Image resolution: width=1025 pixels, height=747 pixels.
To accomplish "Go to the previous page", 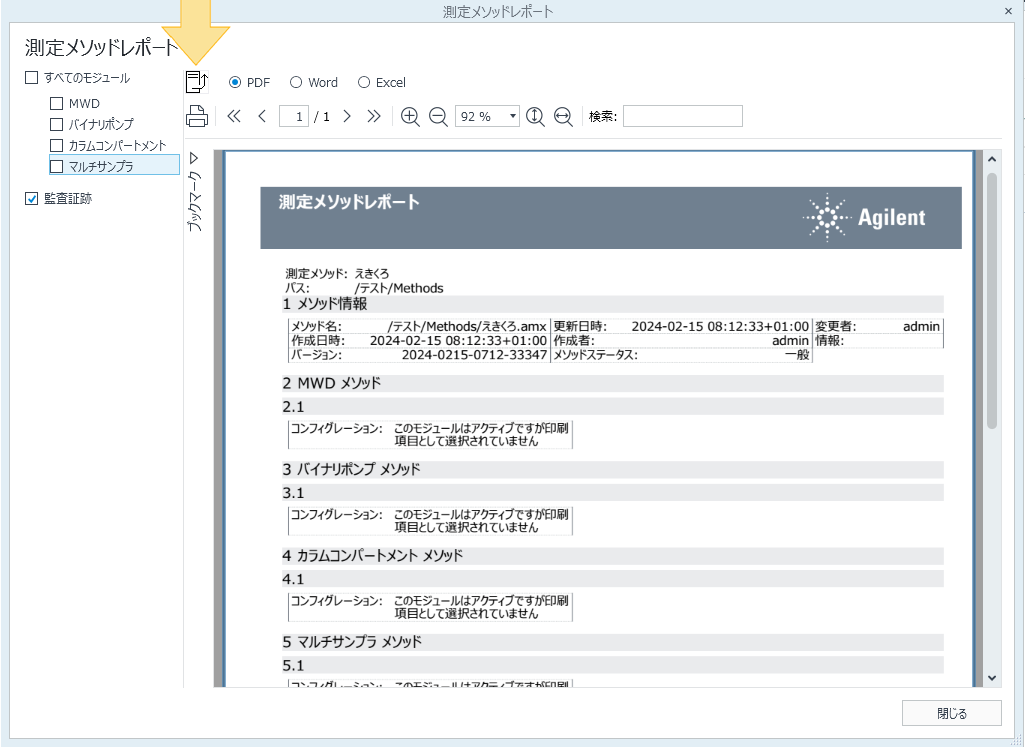I will pyautogui.click(x=262, y=116).
